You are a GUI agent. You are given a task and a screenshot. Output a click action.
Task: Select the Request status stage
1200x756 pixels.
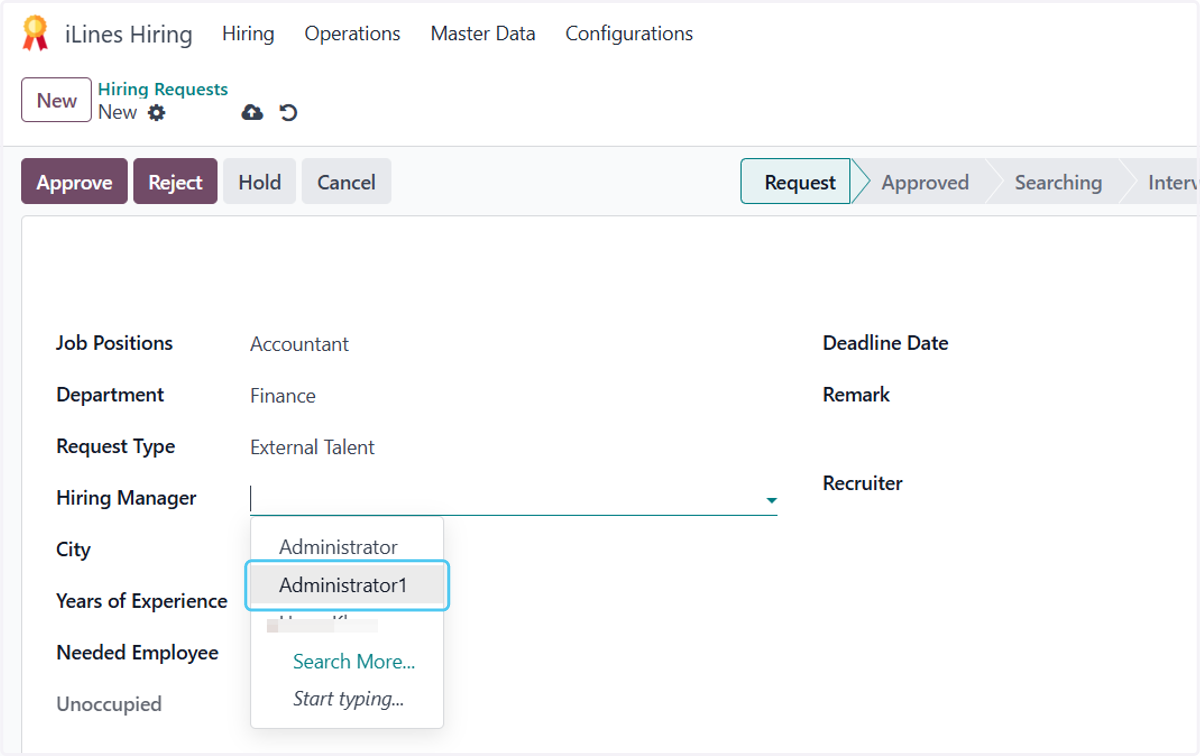point(796,182)
